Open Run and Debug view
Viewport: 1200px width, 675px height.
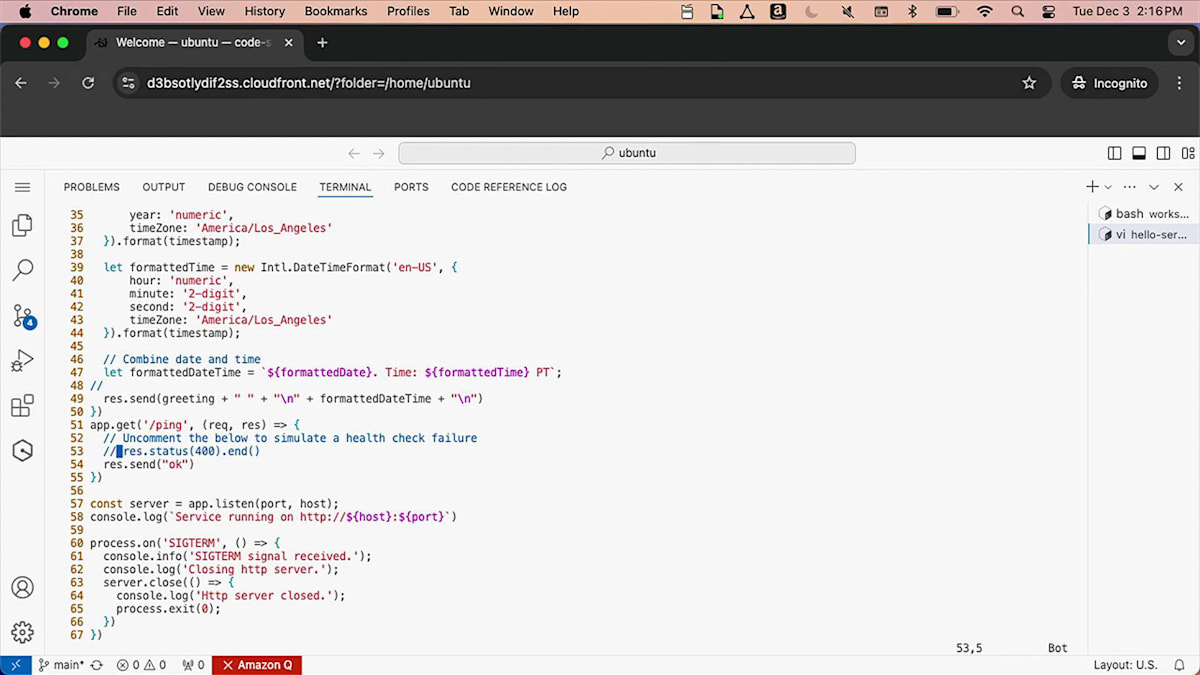[22, 361]
